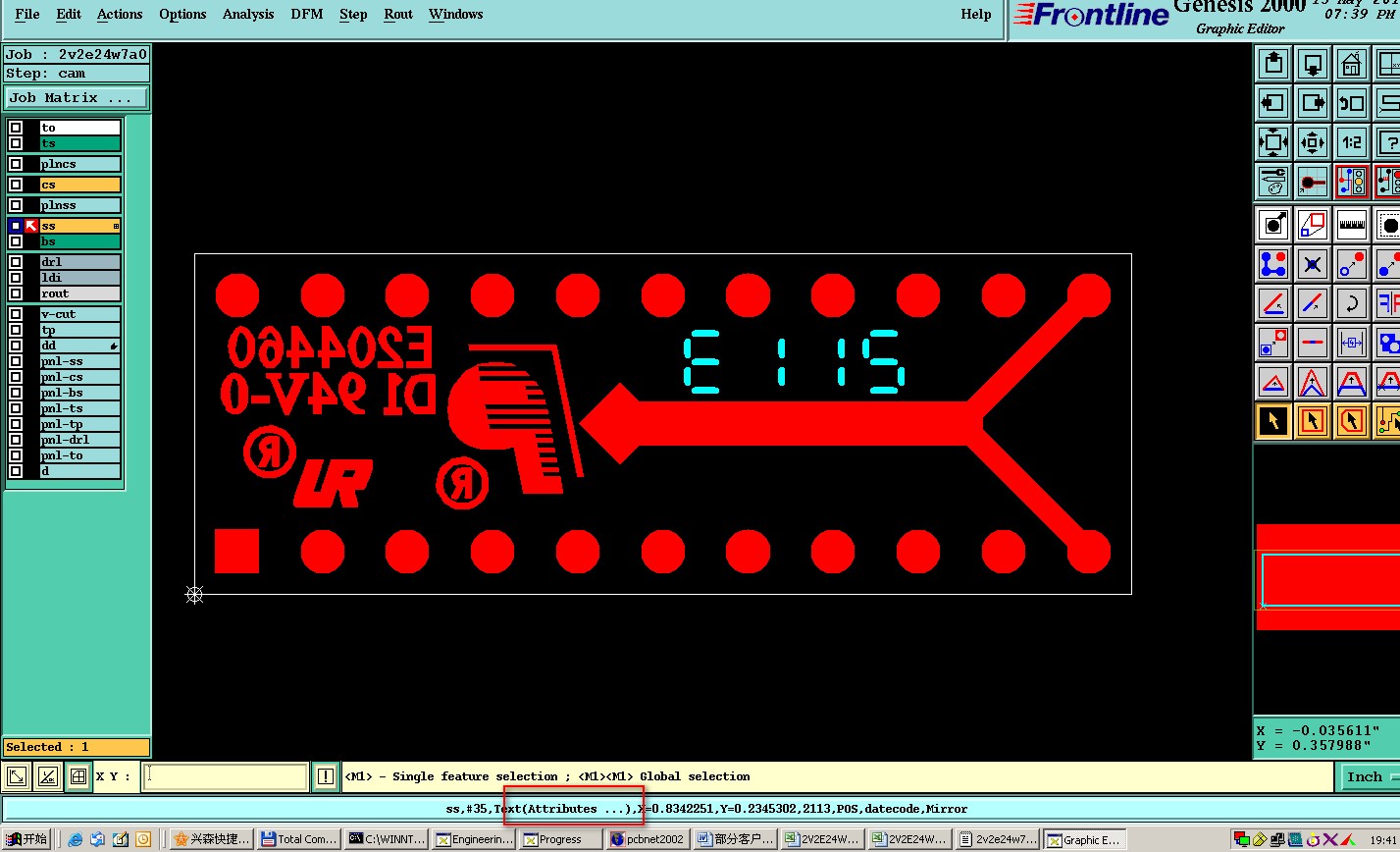The width and height of the screenshot is (1400, 852).
Task: Click the snap-to-pad control icon
Action: (1313, 181)
